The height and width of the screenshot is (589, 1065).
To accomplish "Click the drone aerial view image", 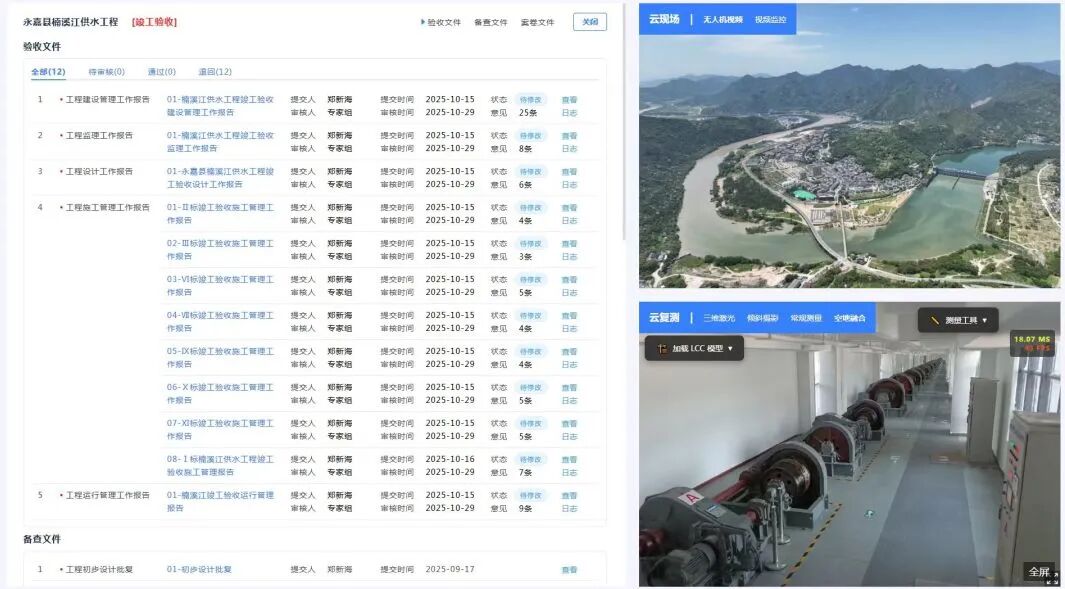I will (849, 170).
